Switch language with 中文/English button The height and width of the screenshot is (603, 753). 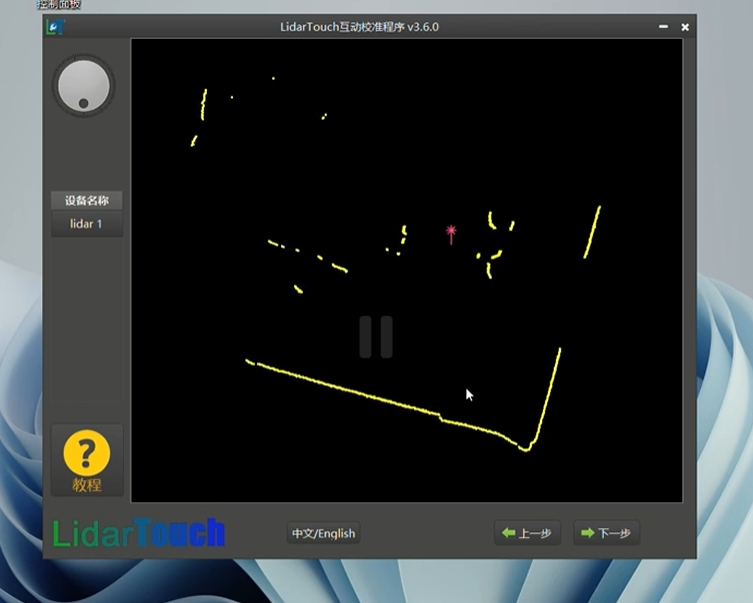(x=323, y=533)
